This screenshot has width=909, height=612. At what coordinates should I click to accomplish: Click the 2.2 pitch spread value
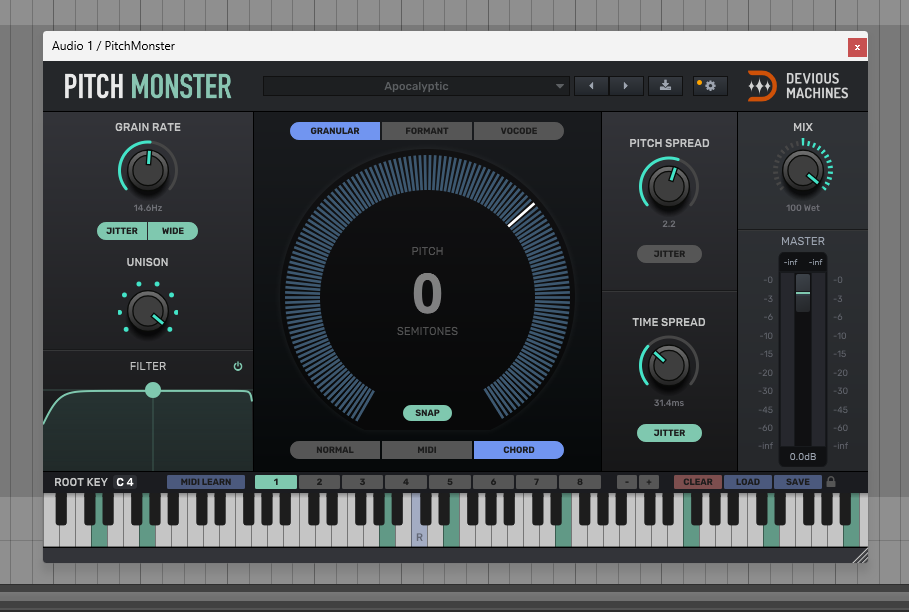(x=669, y=224)
